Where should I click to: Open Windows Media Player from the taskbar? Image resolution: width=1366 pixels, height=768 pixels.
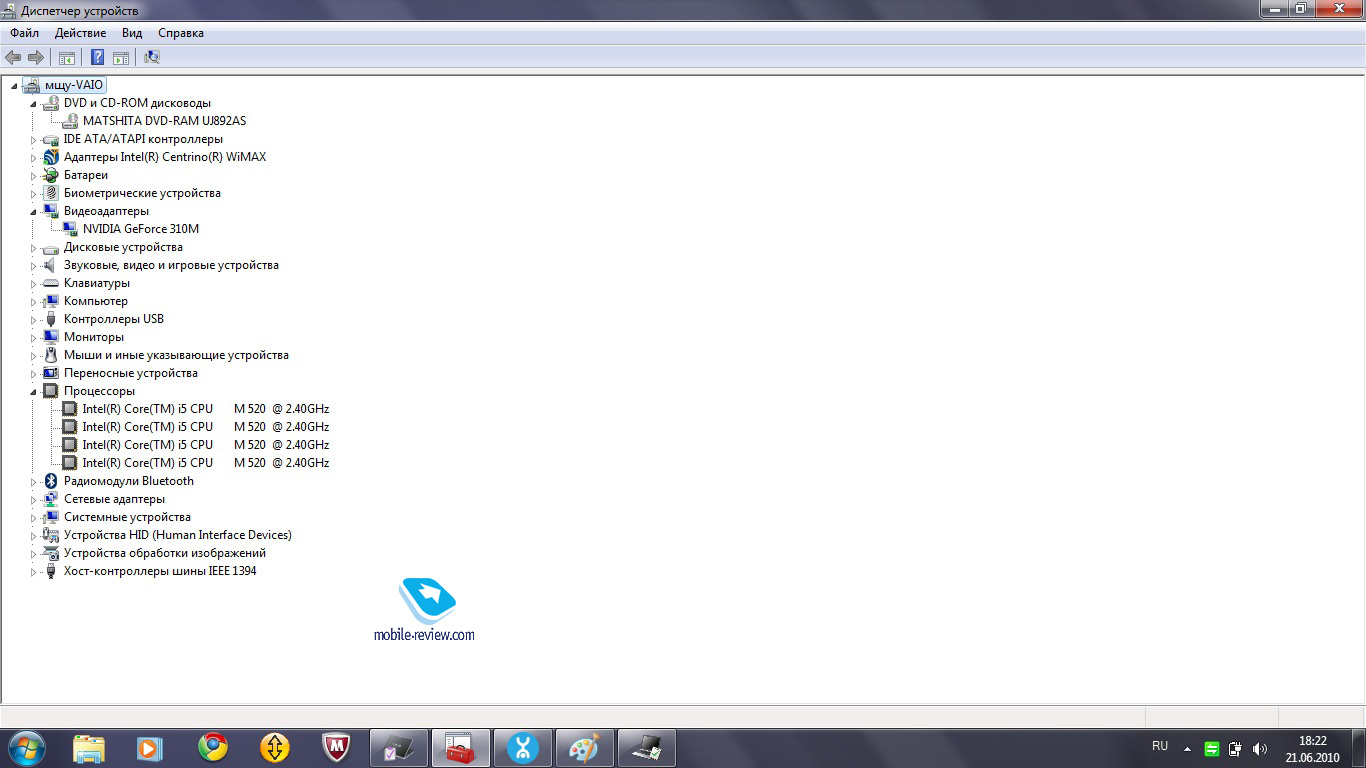[x=150, y=747]
